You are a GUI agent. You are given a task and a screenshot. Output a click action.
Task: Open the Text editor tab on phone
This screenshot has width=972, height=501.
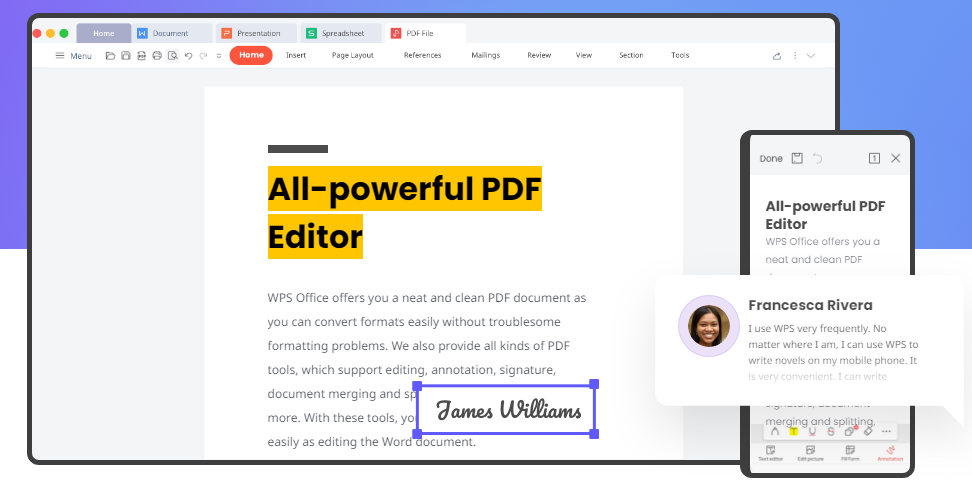(x=771, y=453)
